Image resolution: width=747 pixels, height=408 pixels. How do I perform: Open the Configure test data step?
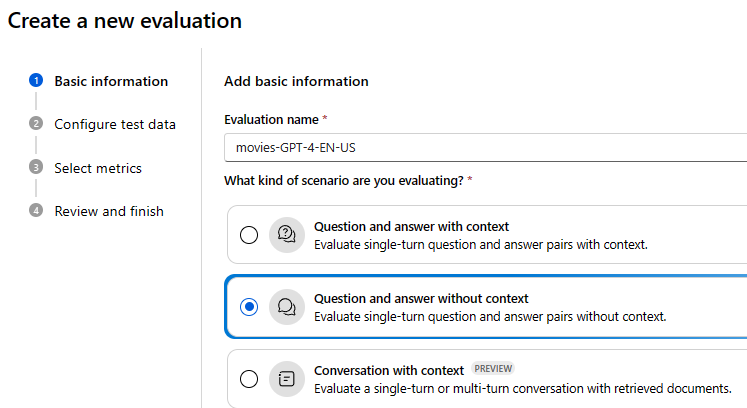[x=115, y=124]
